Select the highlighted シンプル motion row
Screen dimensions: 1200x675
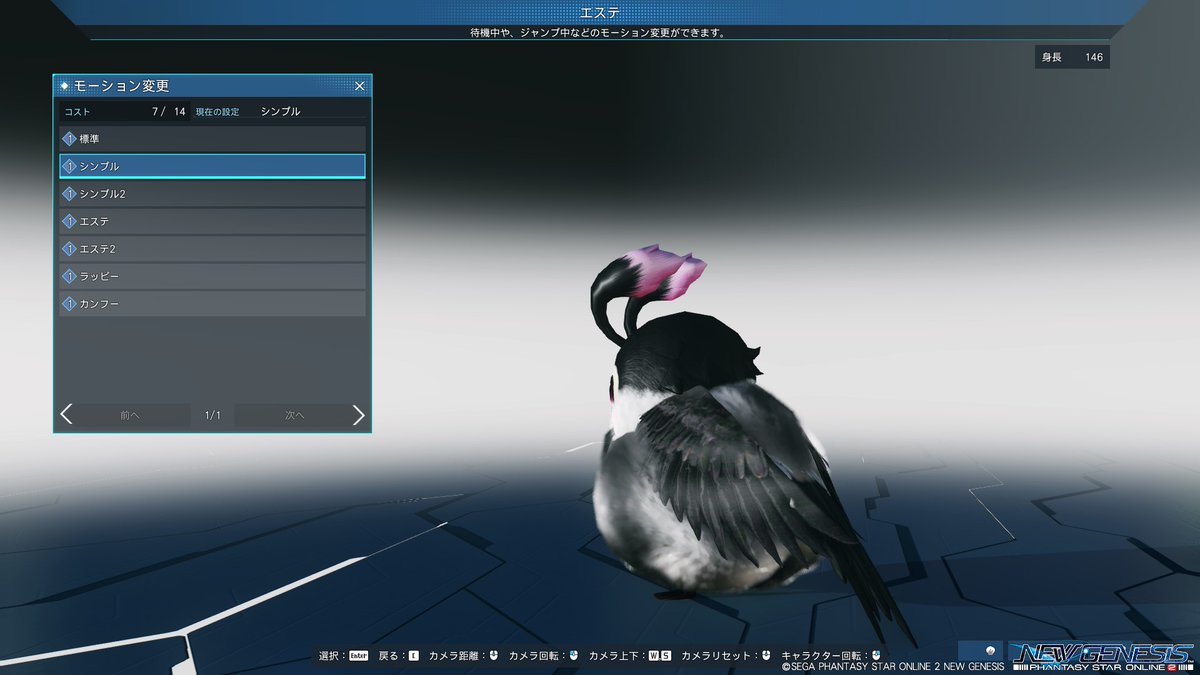tap(212, 166)
